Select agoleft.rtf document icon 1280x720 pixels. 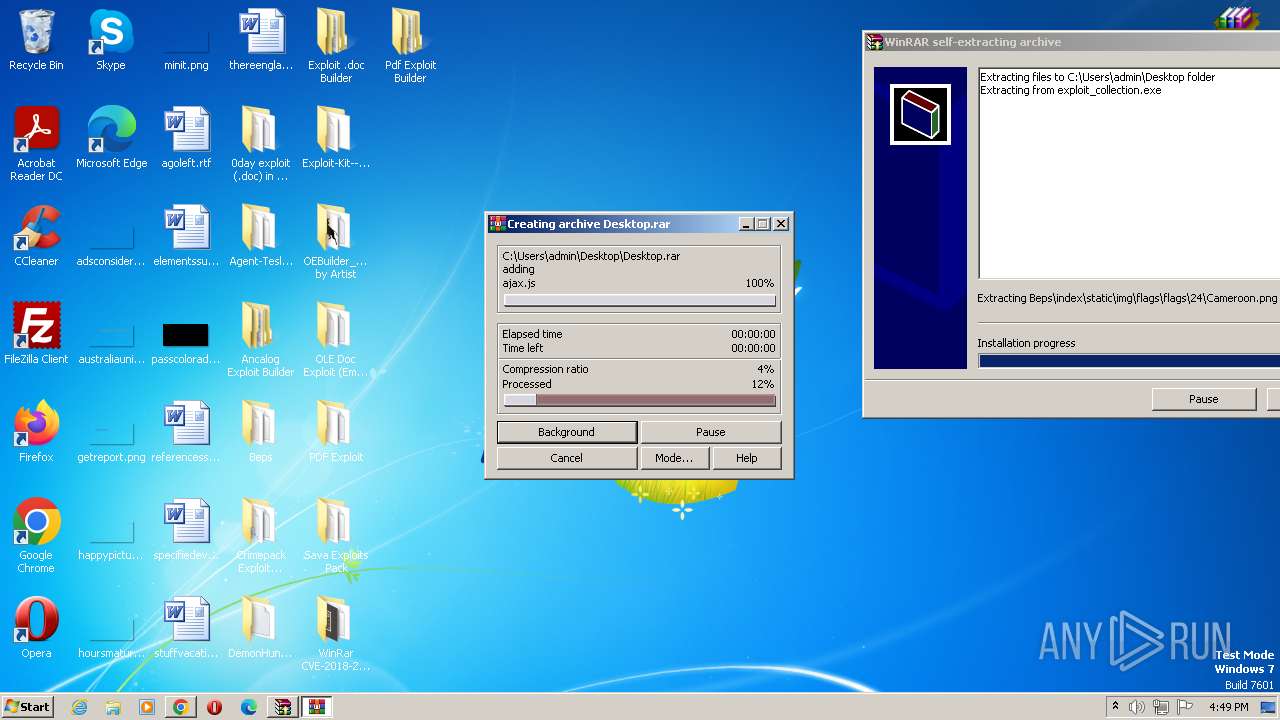(186, 139)
